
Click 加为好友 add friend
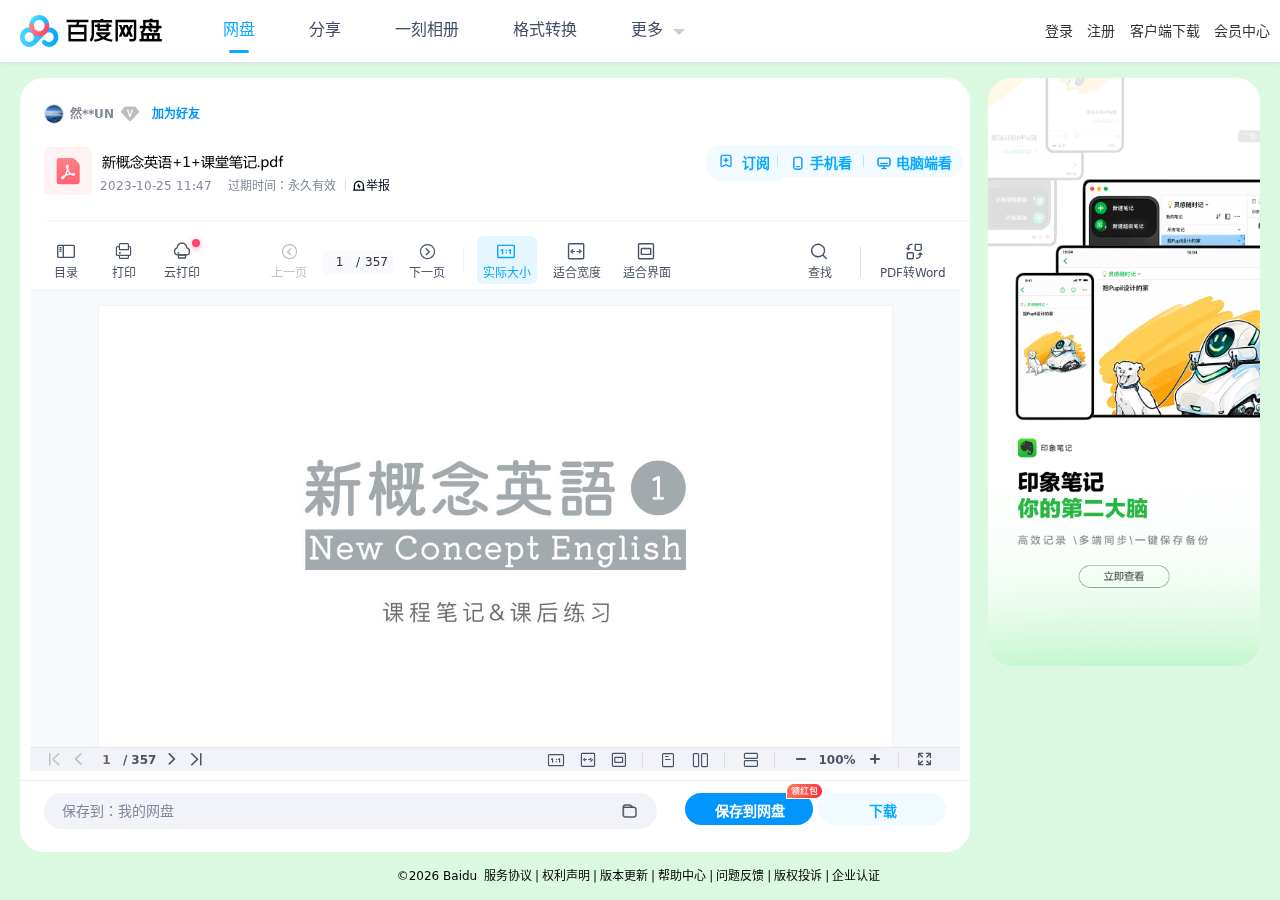[x=176, y=114]
